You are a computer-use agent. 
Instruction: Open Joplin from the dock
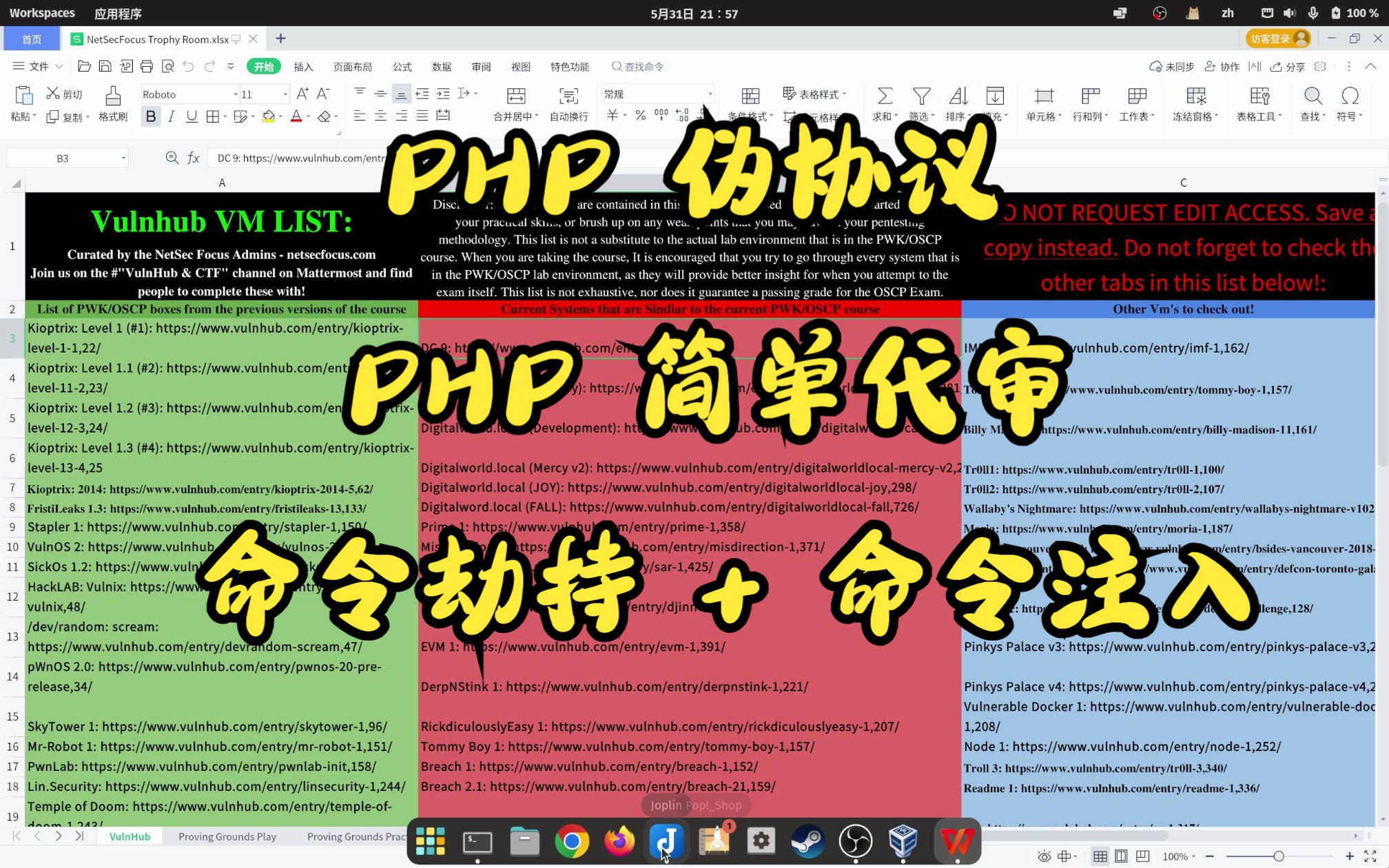(666, 841)
